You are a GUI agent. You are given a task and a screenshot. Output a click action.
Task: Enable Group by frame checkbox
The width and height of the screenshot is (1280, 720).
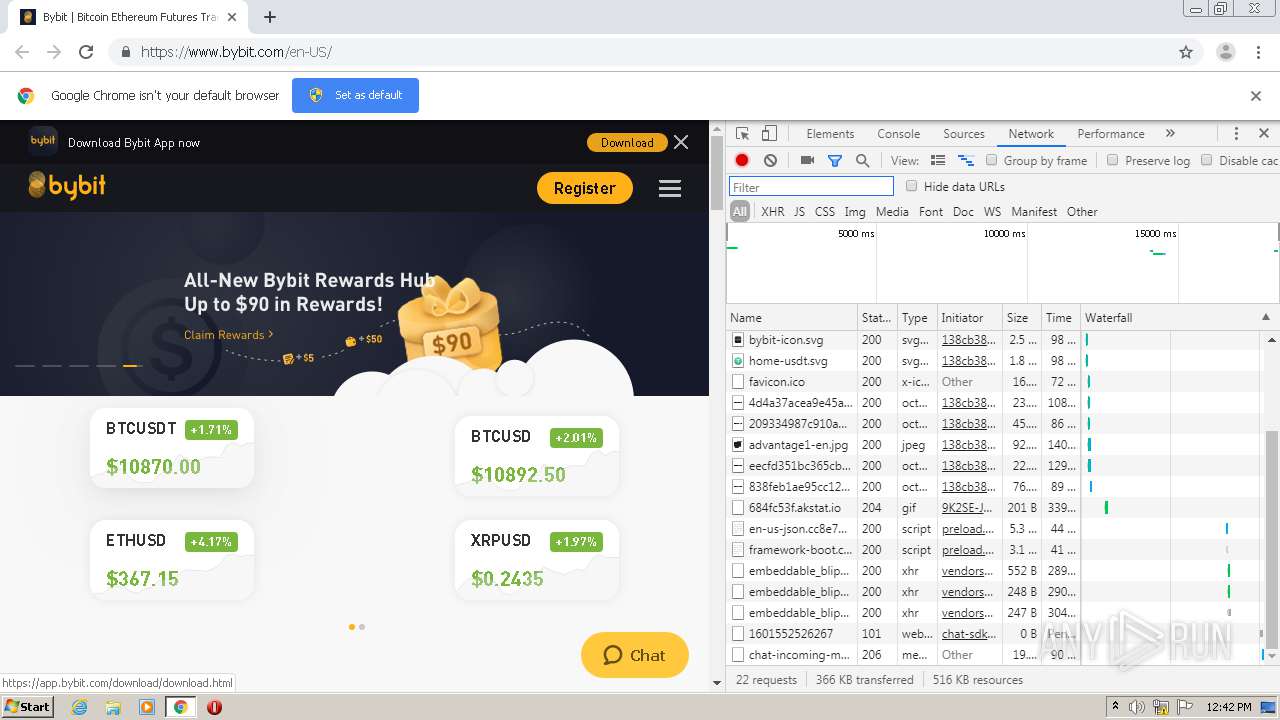click(992, 160)
